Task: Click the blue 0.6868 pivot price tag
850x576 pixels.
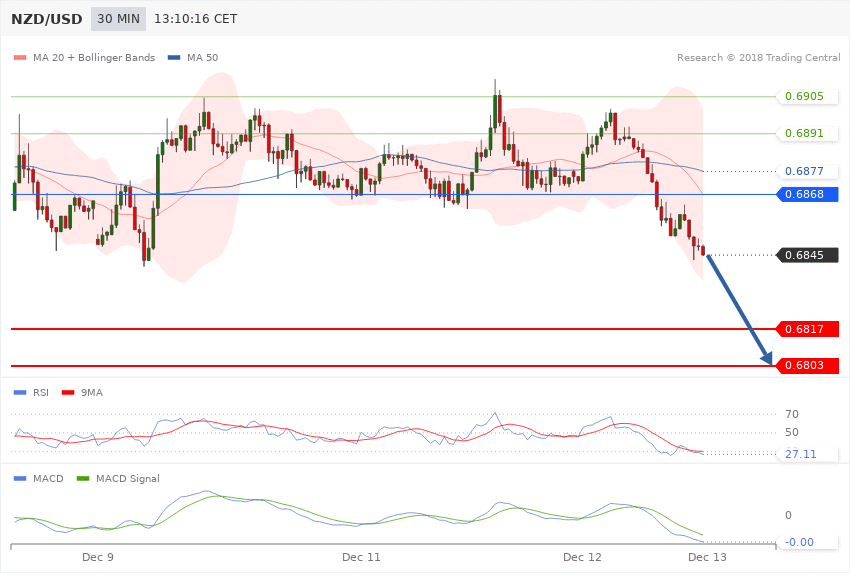Action: click(808, 194)
